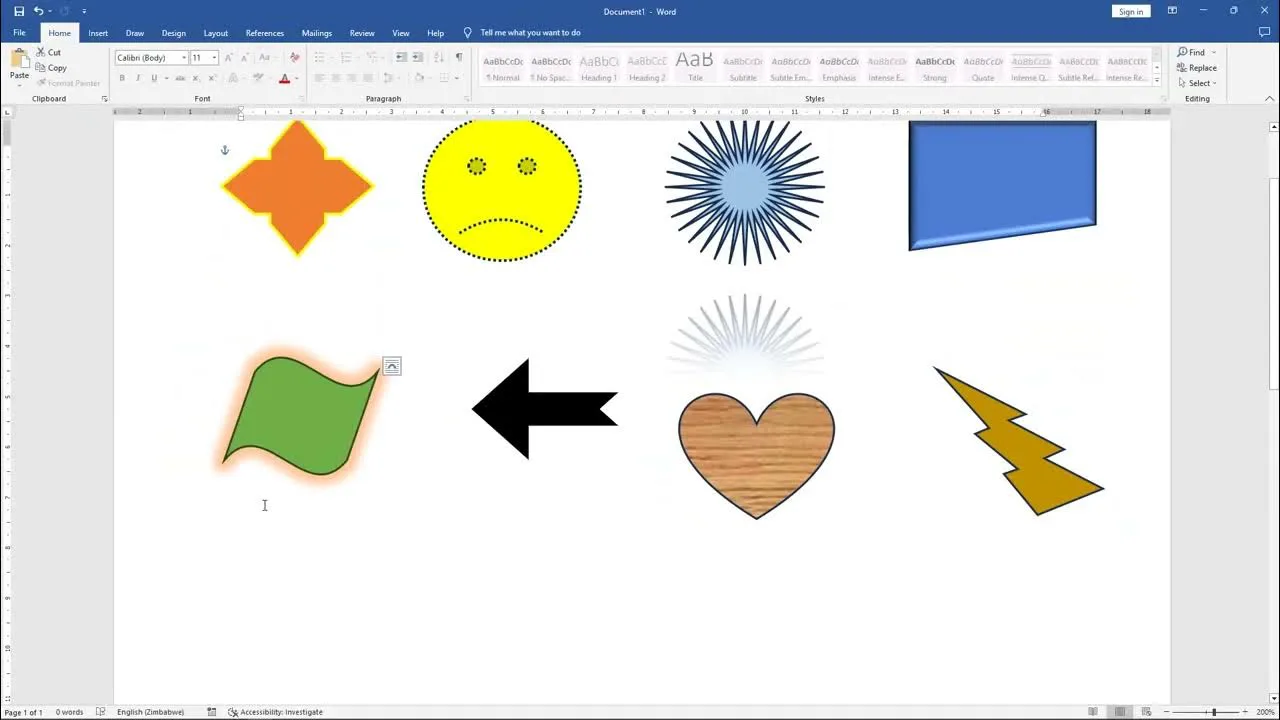Click the Sign in button
This screenshot has height=720, width=1280.
click(1131, 11)
